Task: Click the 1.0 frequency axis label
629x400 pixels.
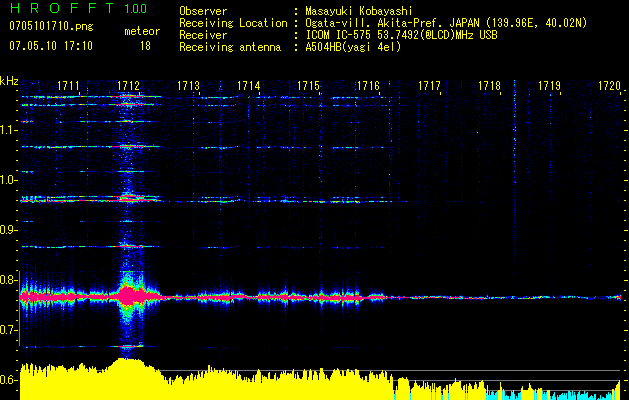Action: tap(8, 180)
